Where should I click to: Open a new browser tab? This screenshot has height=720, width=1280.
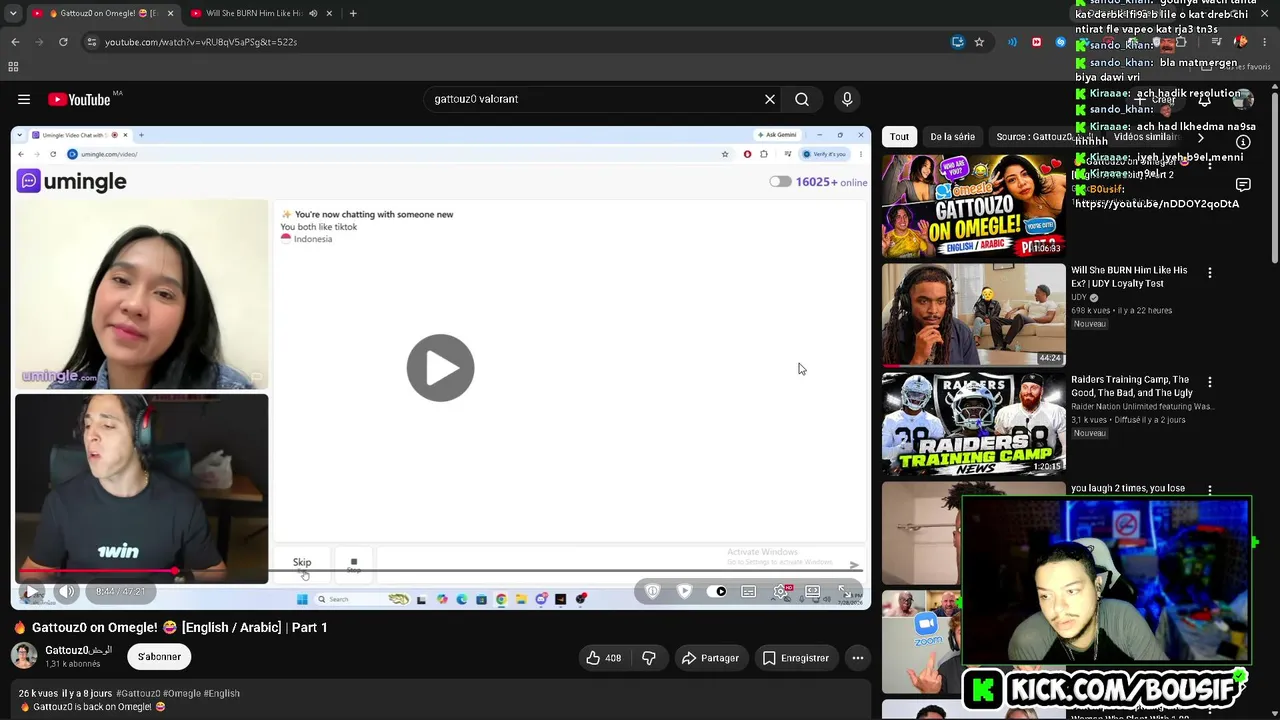pos(353,13)
